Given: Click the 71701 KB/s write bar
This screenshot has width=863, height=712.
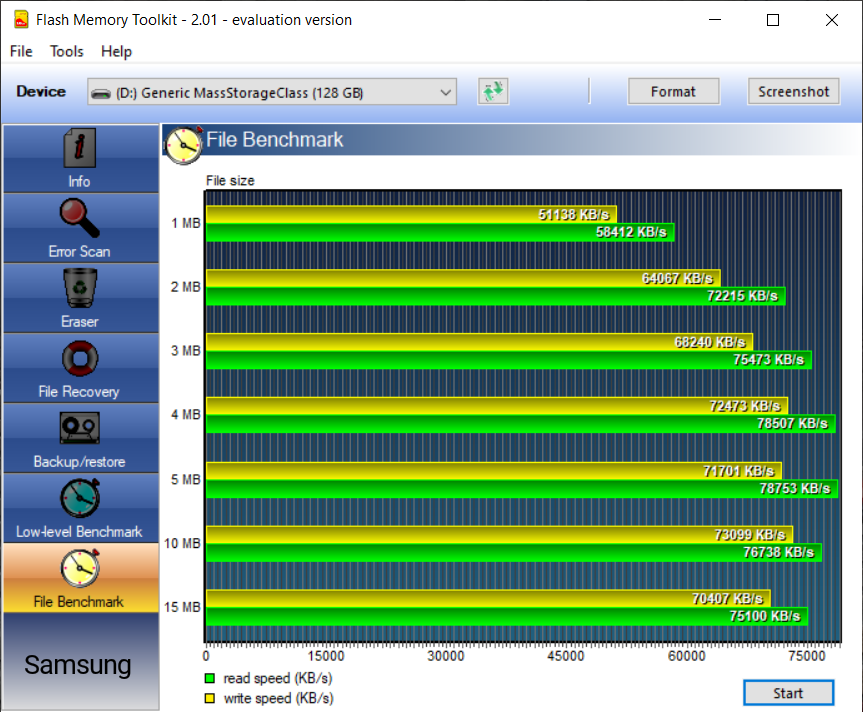Looking at the screenshot, I should click(494, 471).
